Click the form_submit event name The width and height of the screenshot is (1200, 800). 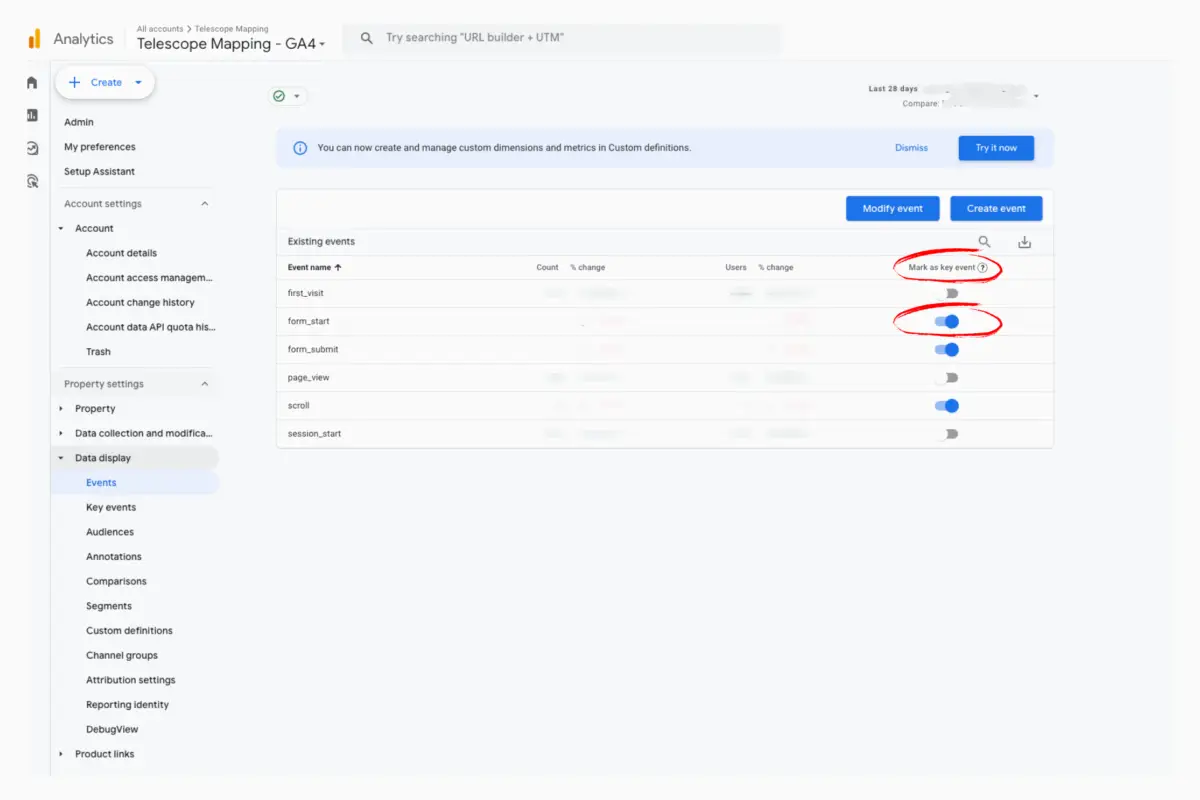point(314,350)
